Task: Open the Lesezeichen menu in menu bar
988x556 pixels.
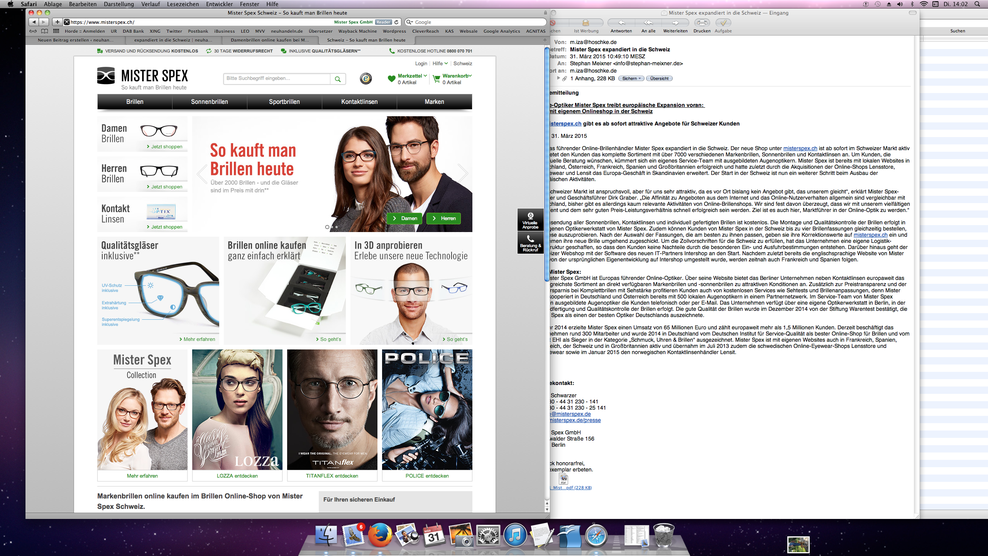Action: (183, 4)
